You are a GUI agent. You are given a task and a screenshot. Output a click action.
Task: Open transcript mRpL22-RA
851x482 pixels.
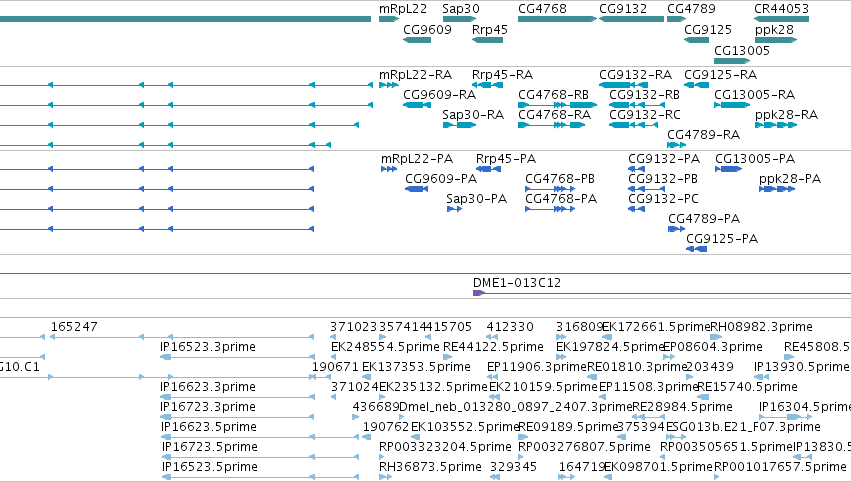(x=415, y=74)
